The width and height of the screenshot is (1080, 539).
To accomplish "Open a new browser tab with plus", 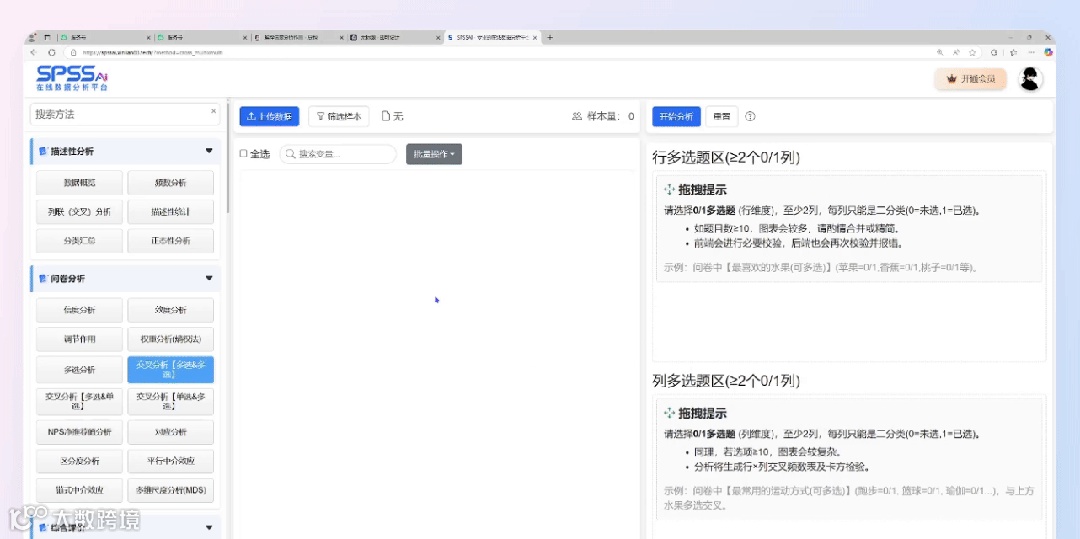I will coord(550,37).
